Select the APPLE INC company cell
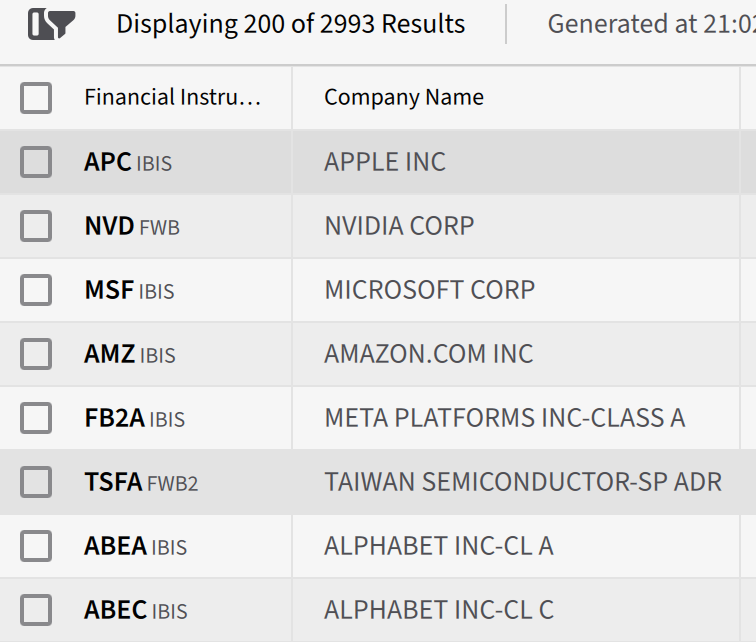 coord(516,162)
